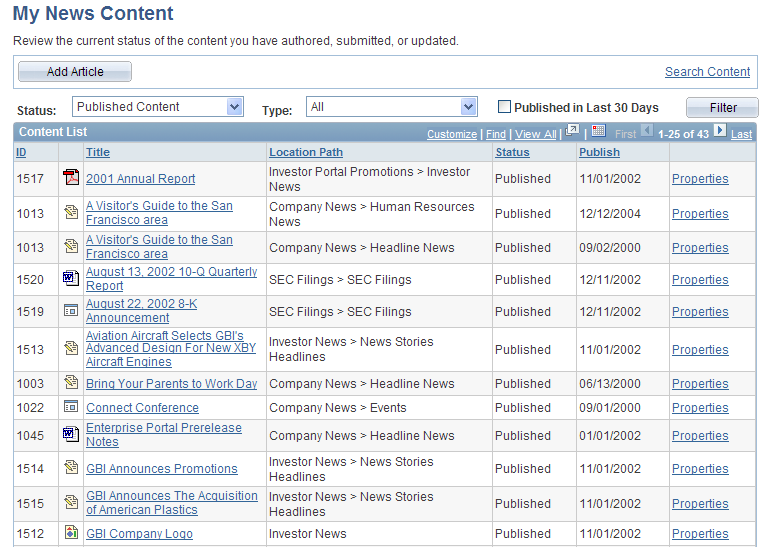Image resolution: width=766 pixels, height=547 pixels.
Task: Click the Word icon for Enterprise Portal Prerelease Notes
Action: coord(71,434)
